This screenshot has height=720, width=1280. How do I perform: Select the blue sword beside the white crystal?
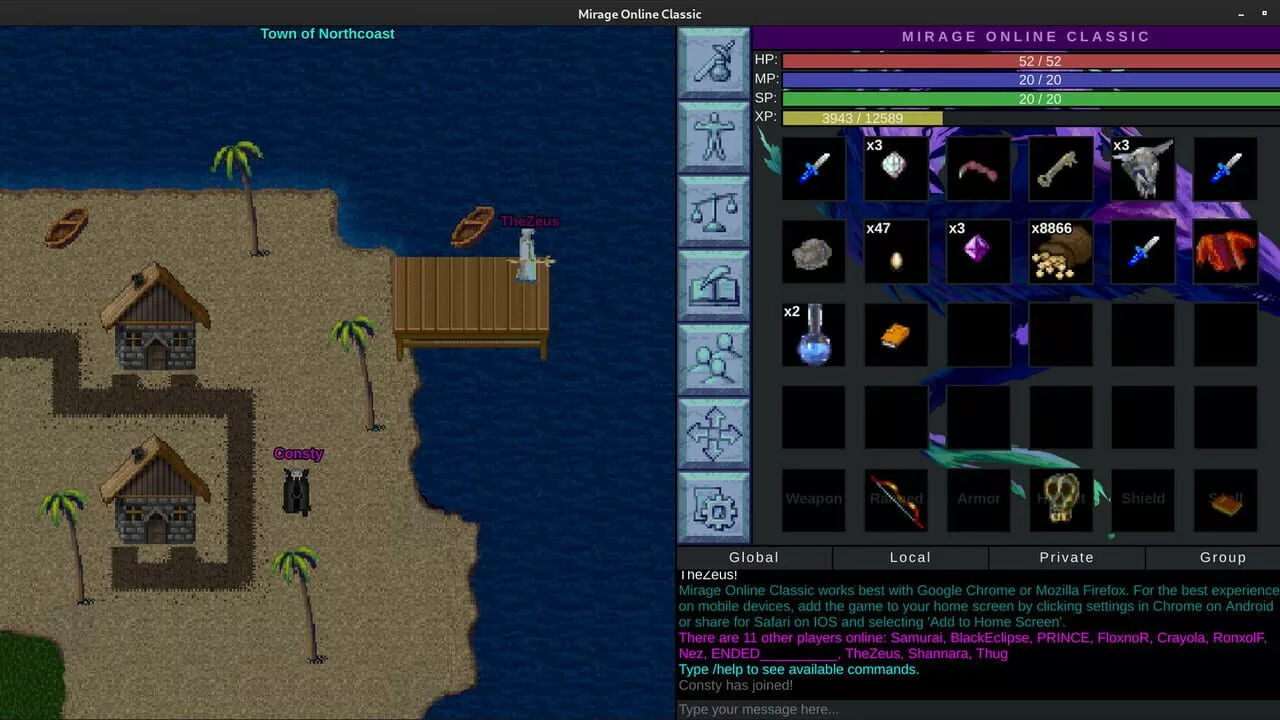813,169
